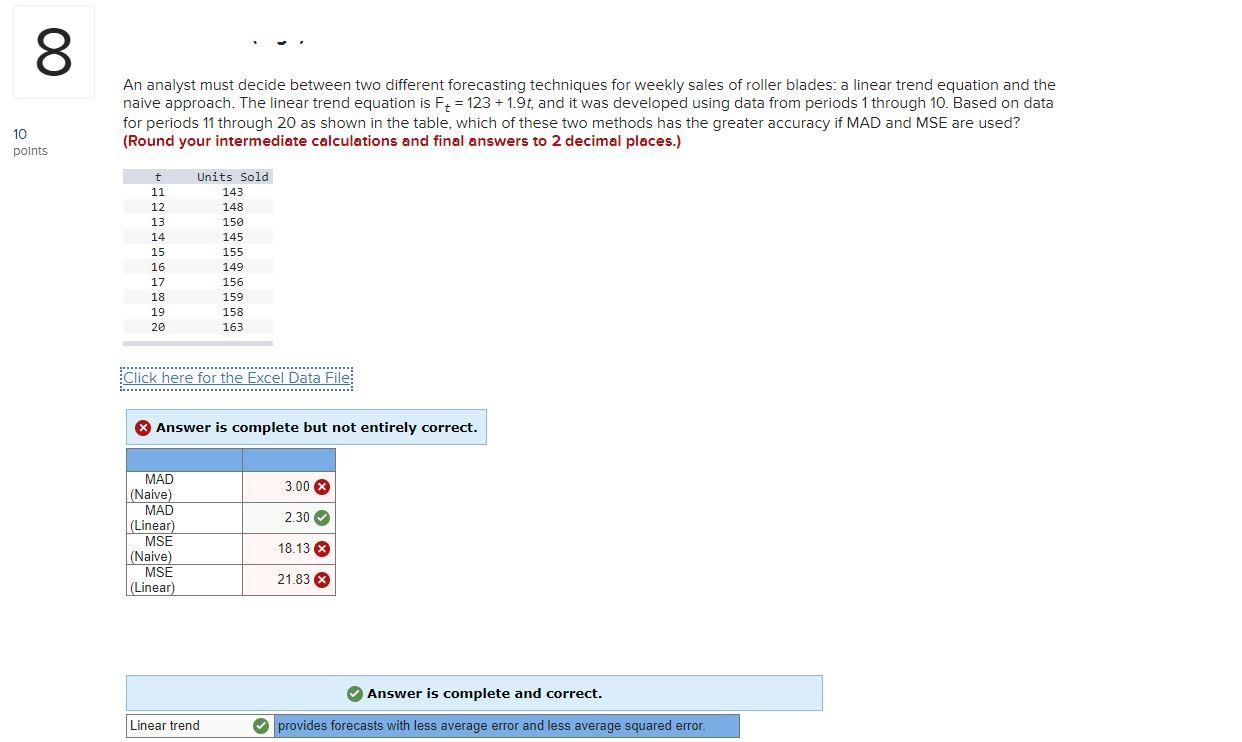Click the MSE (Naive) answer field 18.13

click(x=289, y=549)
